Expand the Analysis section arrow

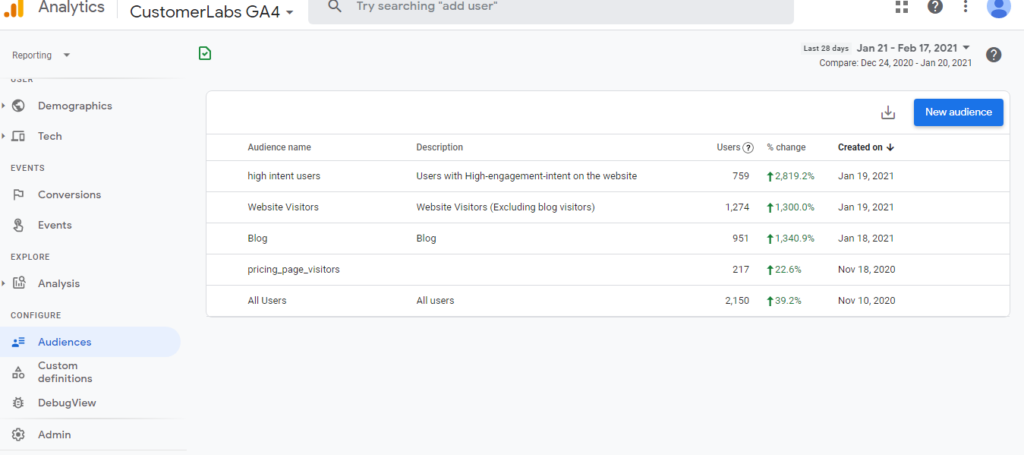(4, 283)
